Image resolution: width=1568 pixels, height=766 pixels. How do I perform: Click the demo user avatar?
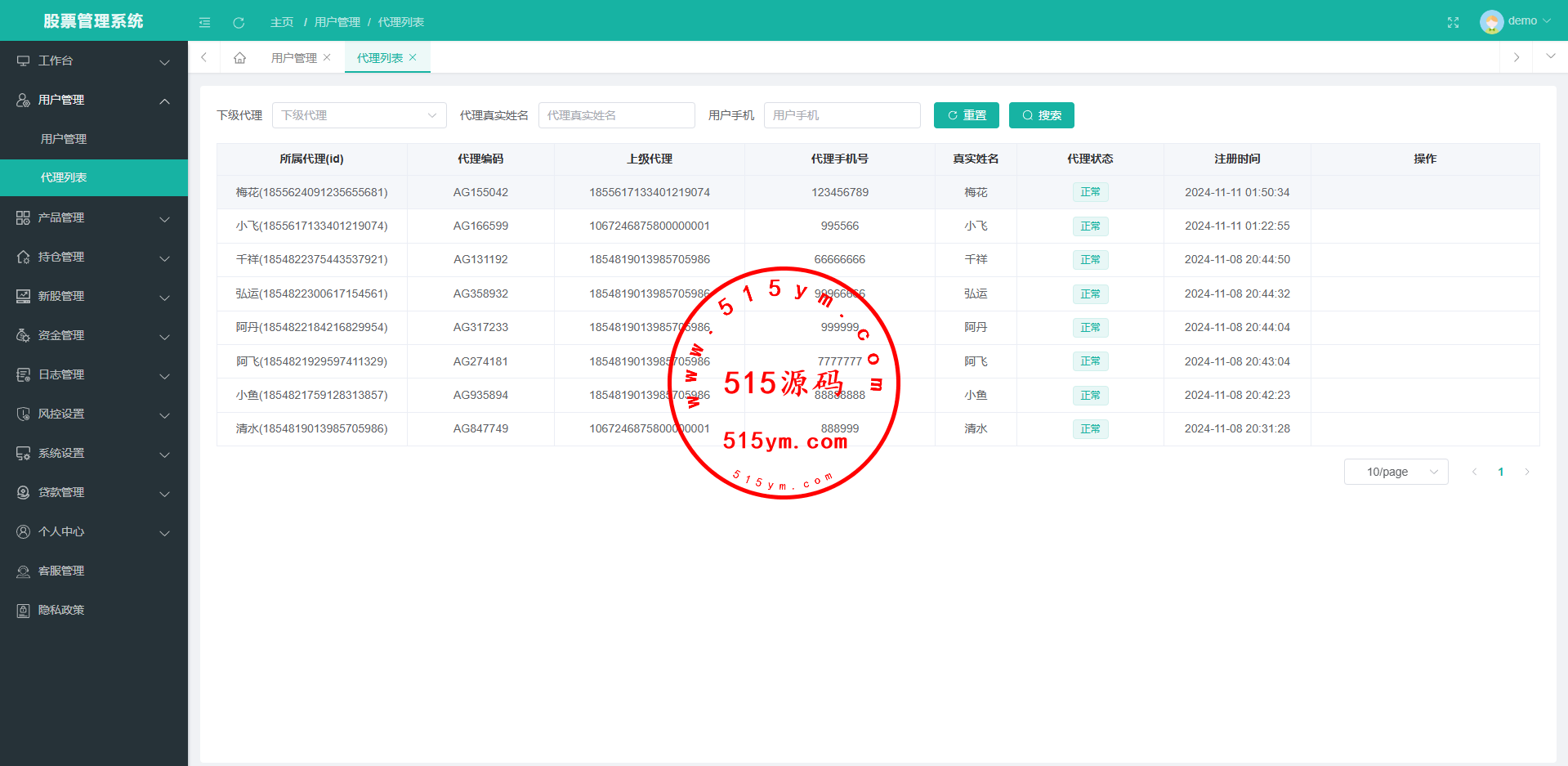coord(1491,21)
